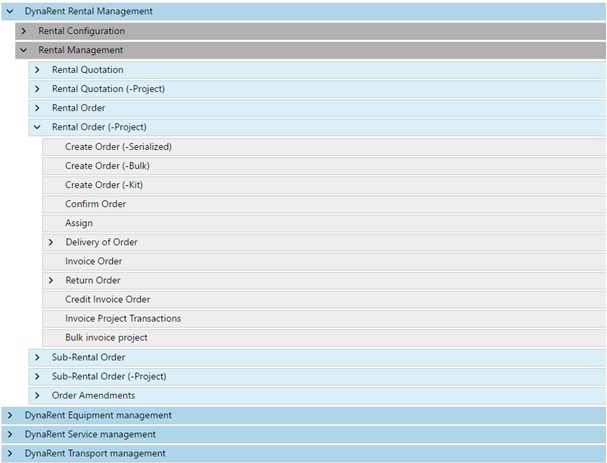Select Bulk invoice project
607x463 pixels.
point(106,338)
